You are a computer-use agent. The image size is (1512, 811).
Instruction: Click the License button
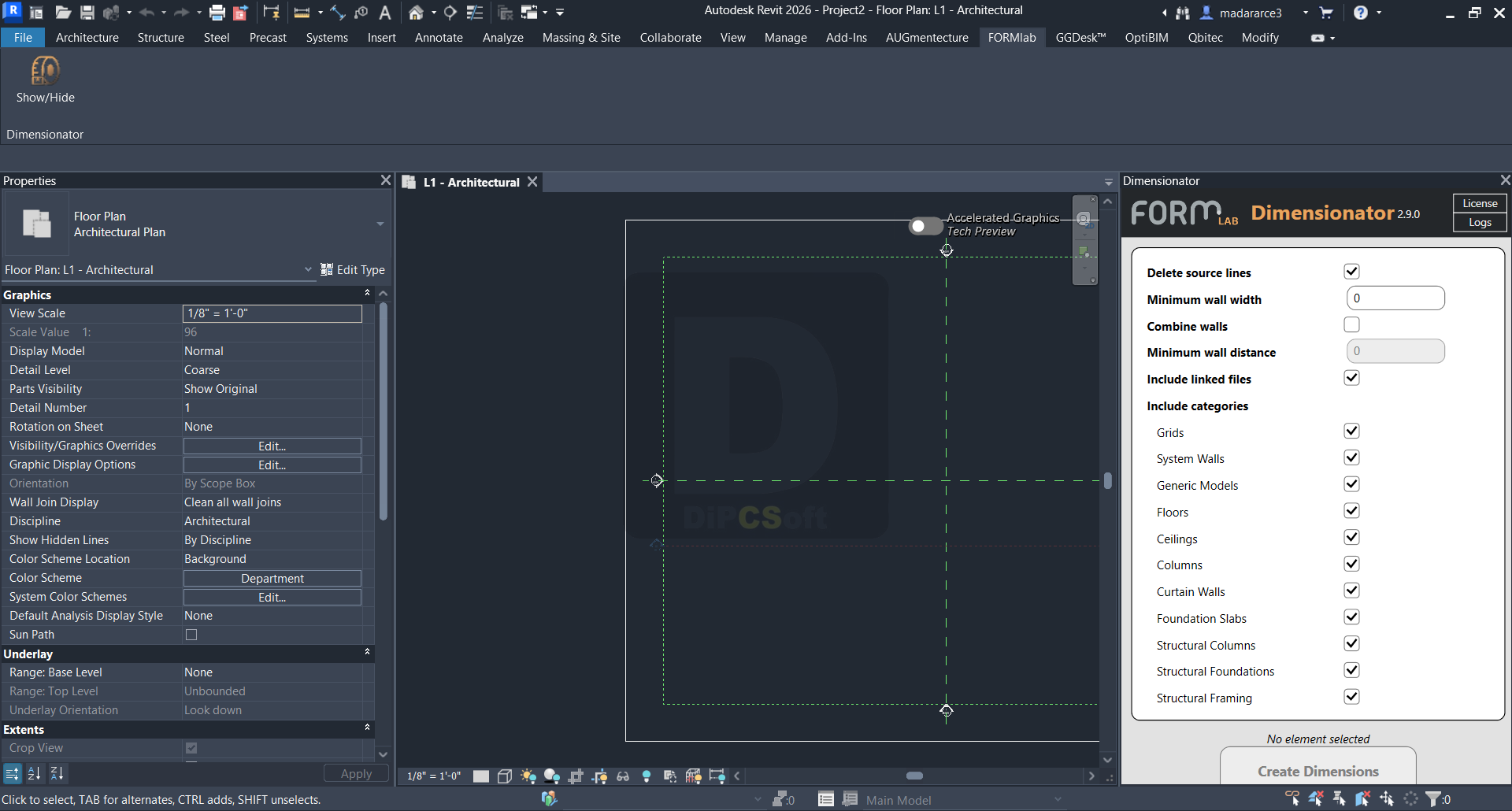(1480, 203)
